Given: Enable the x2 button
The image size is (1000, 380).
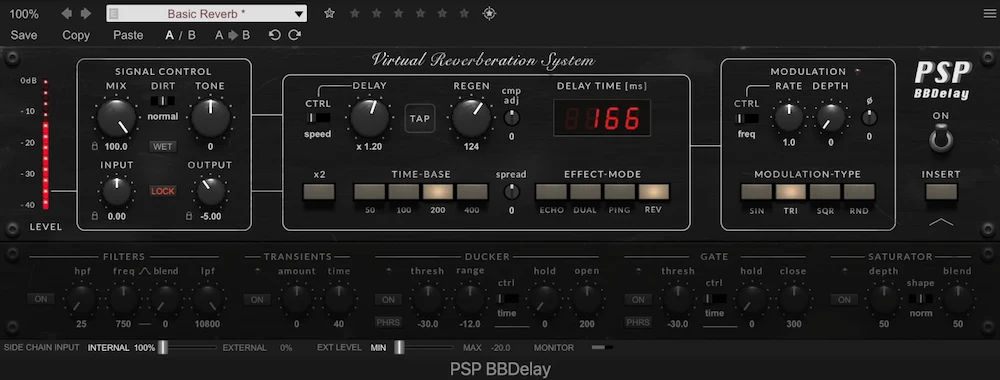Looking at the screenshot, I should [x=319, y=192].
